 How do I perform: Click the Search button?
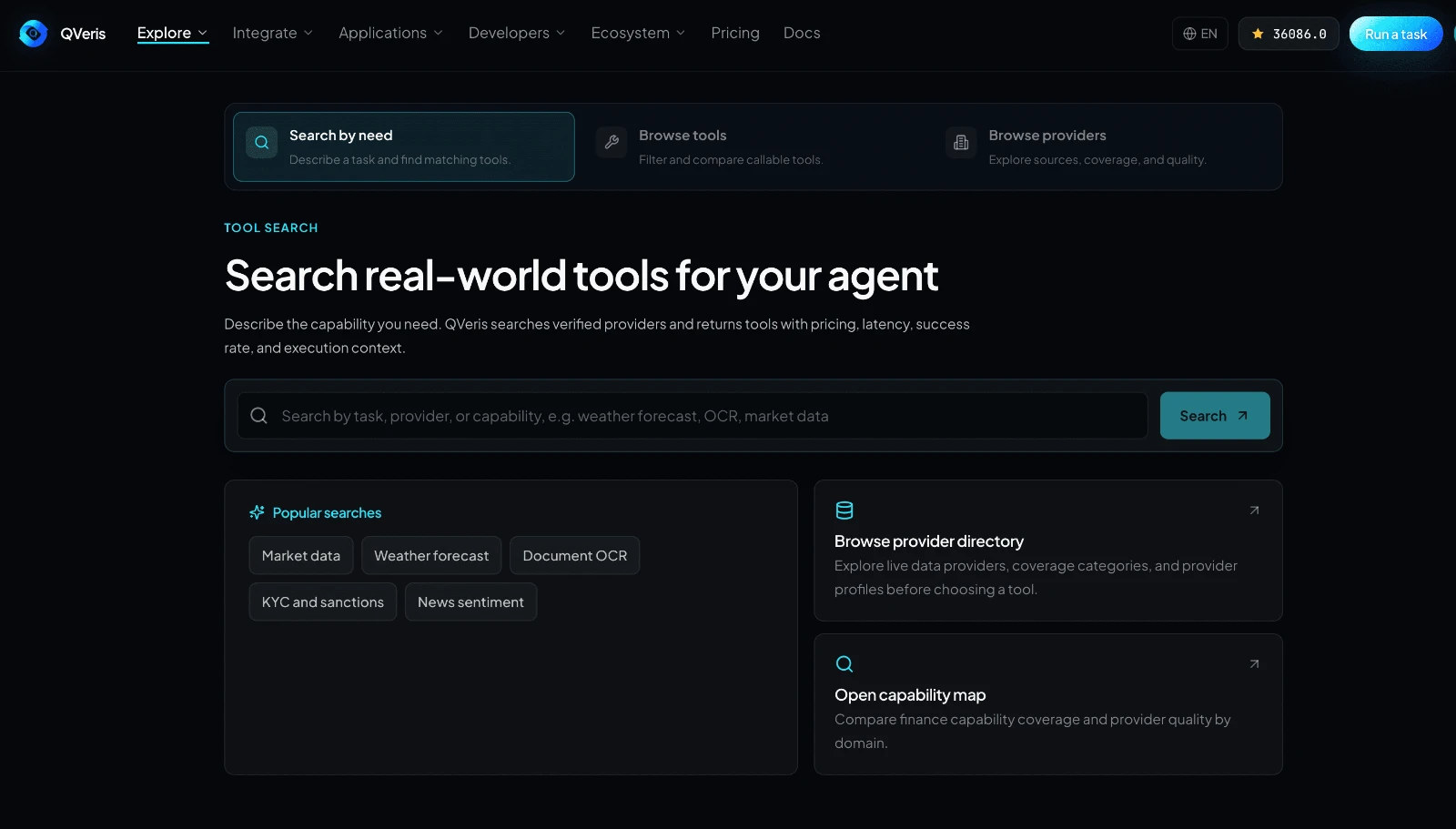coord(1215,416)
